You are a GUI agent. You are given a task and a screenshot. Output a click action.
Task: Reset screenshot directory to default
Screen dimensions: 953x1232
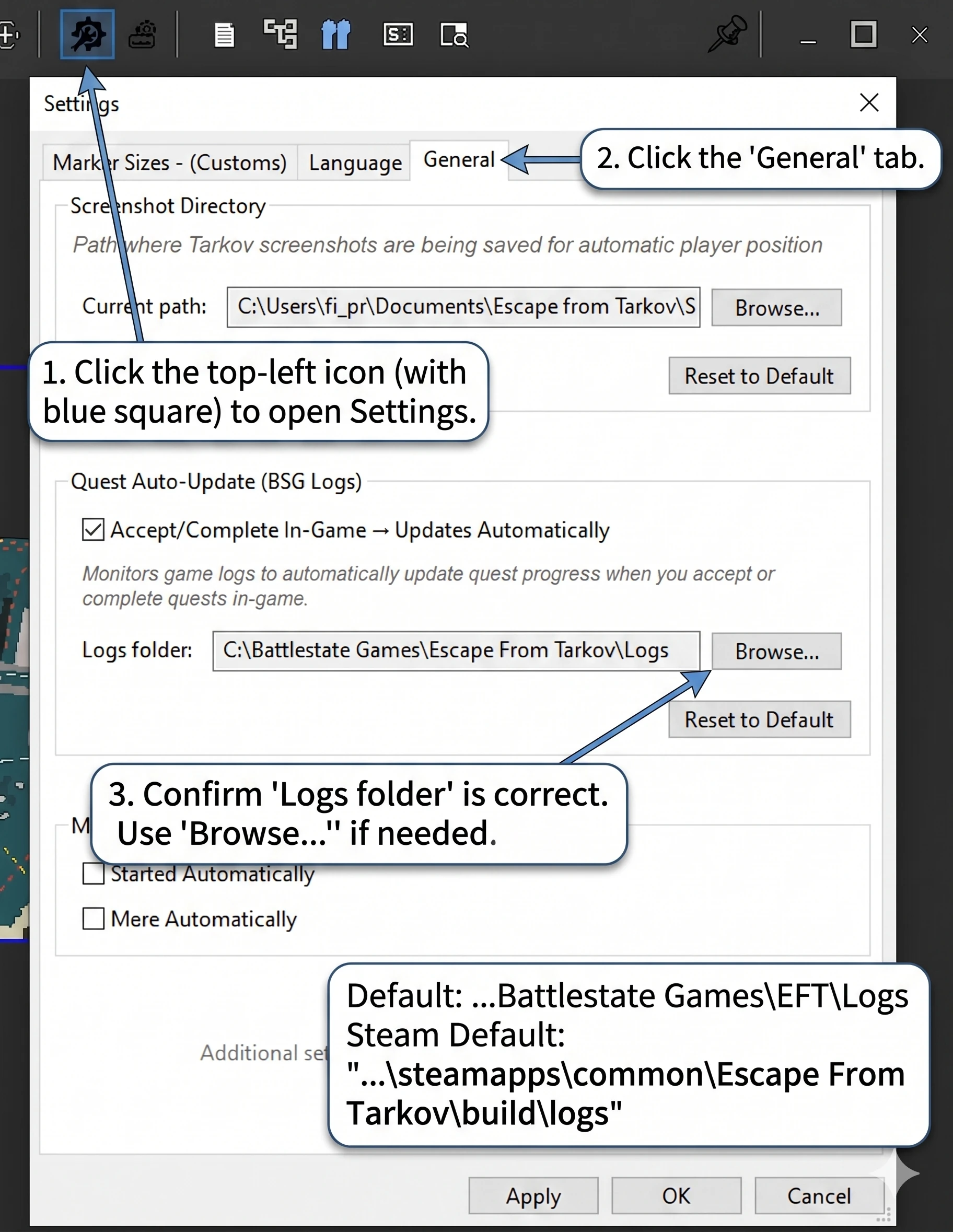[760, 376]
